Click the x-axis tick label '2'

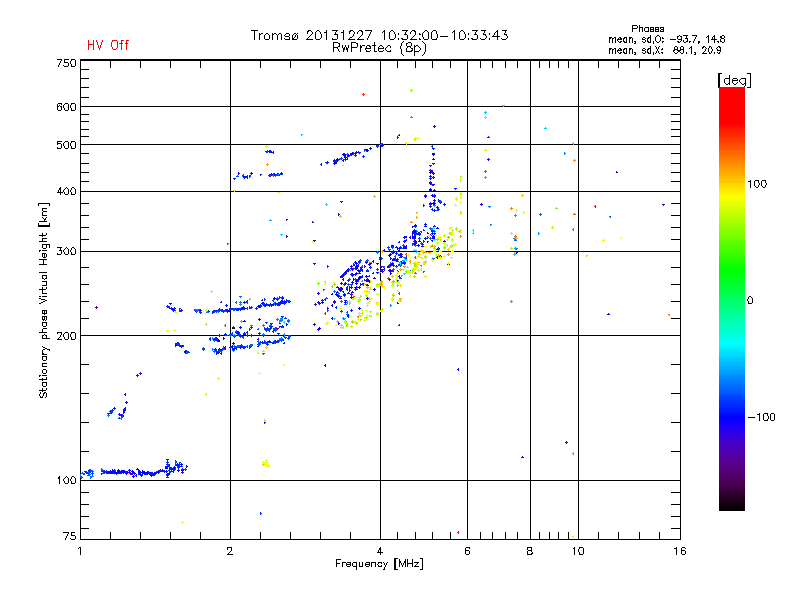tap(230, 551)
